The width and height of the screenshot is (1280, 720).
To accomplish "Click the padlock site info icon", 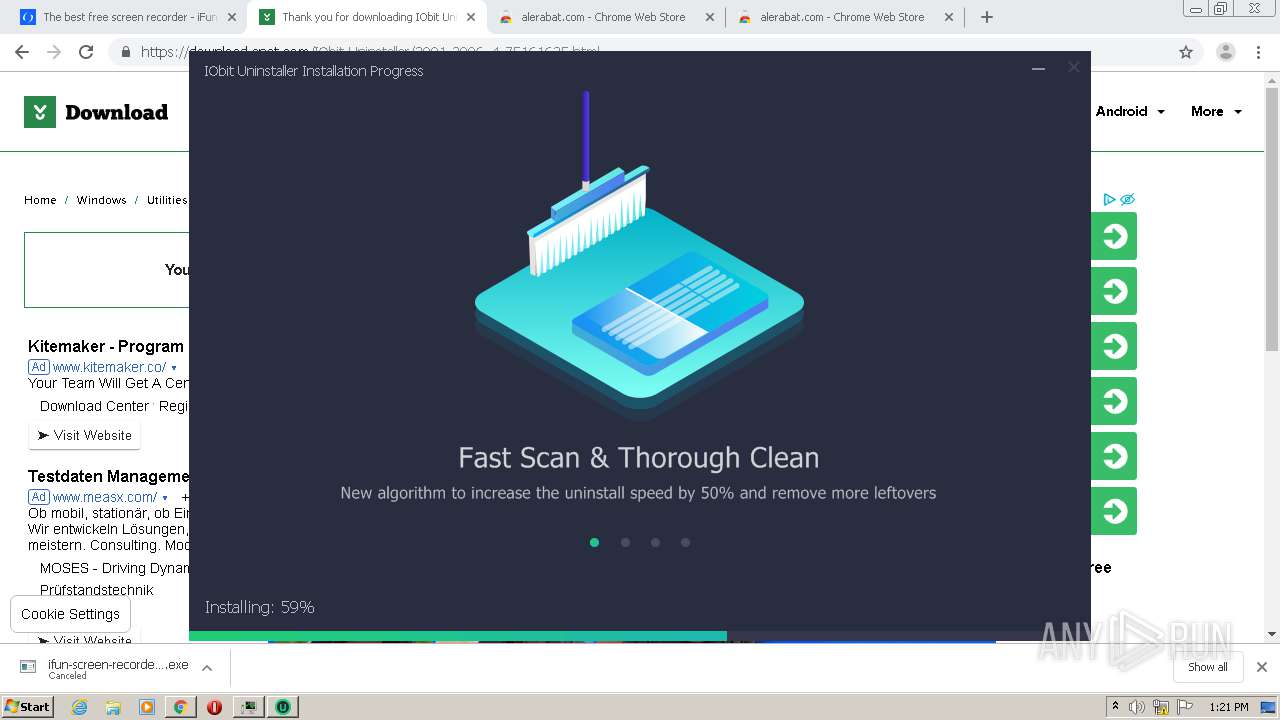I will click(125, 52).
